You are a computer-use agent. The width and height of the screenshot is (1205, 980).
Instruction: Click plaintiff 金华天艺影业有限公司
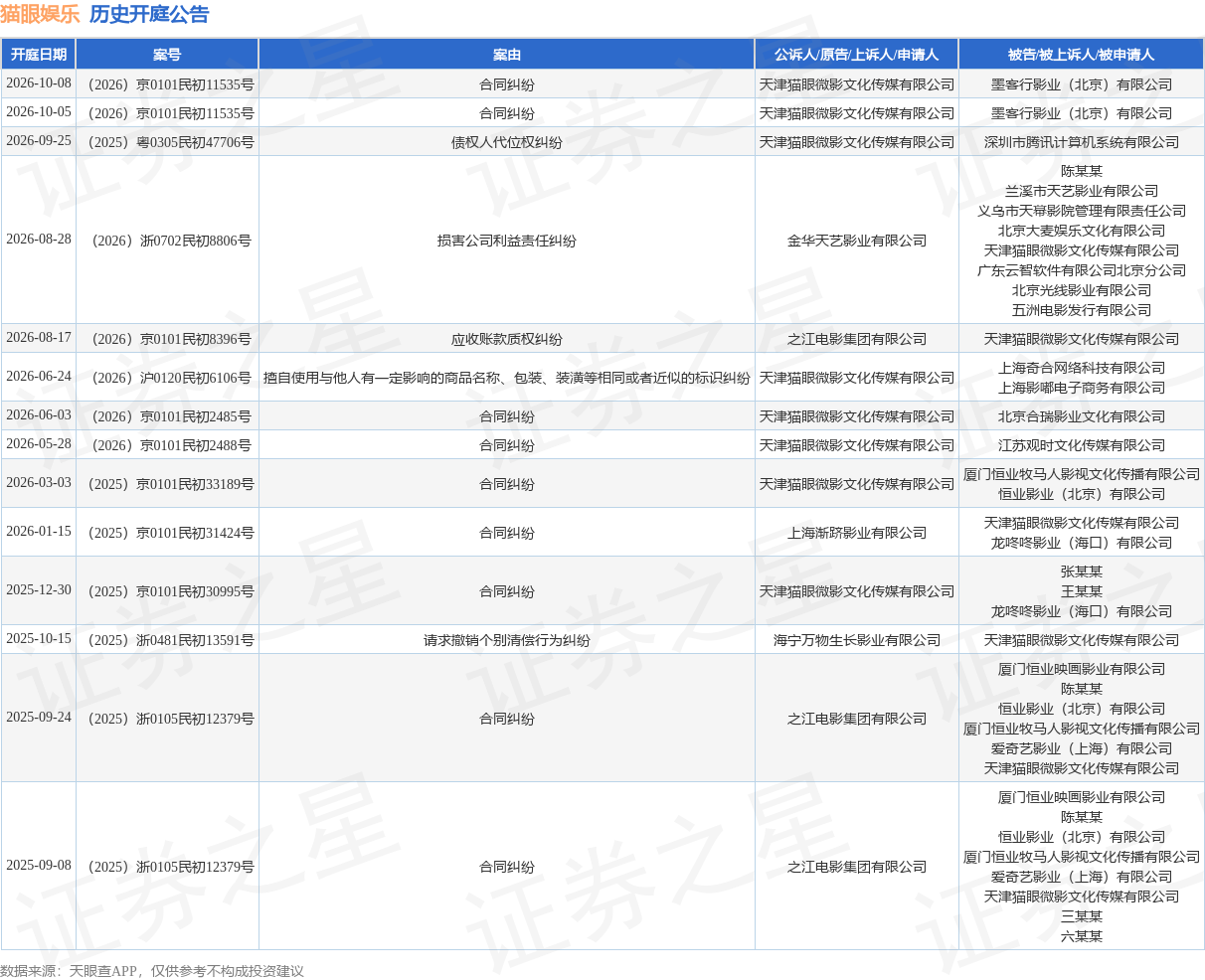(857, 241)
